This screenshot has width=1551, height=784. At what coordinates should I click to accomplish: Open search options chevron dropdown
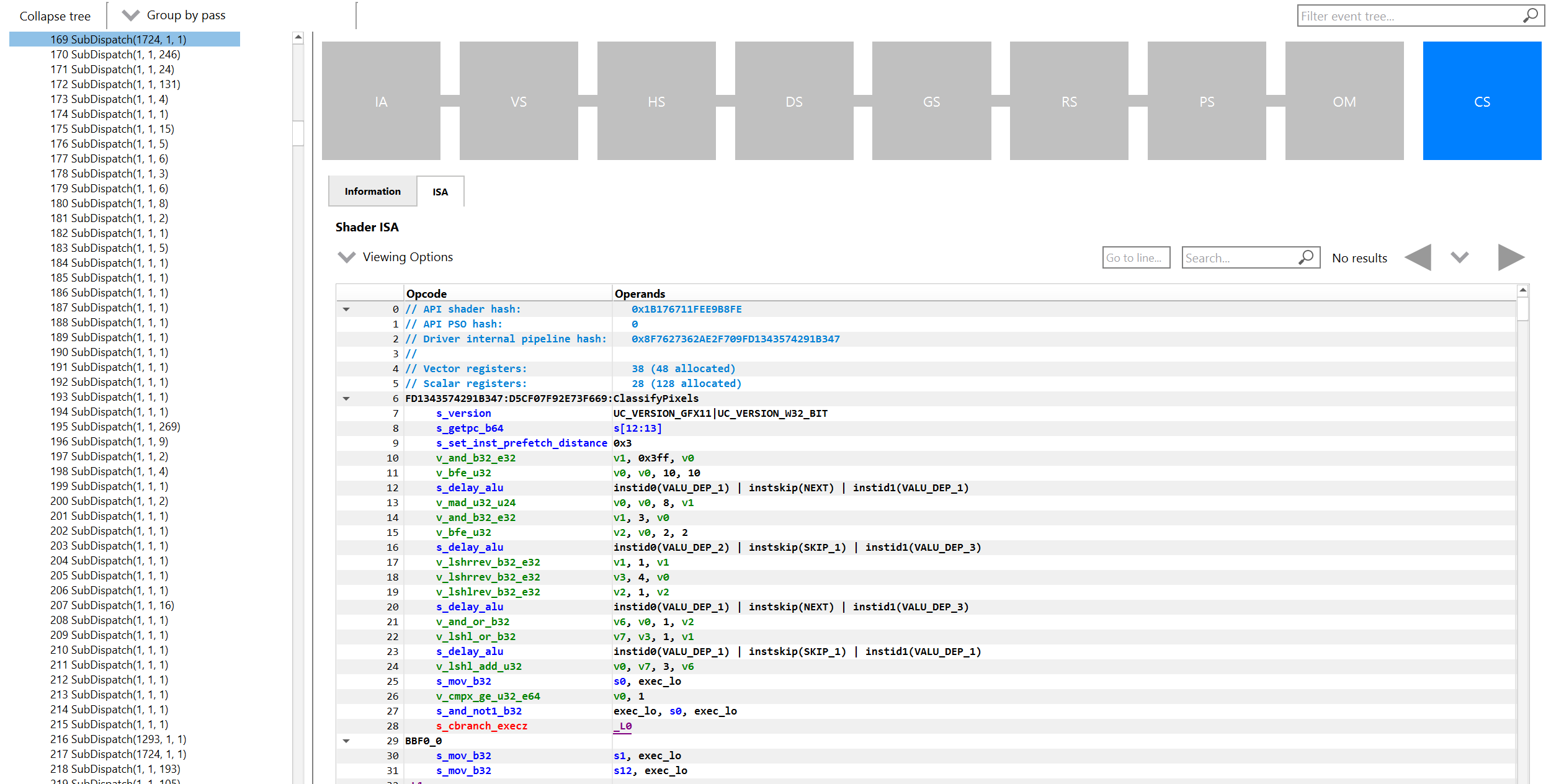pos(1459,257)
